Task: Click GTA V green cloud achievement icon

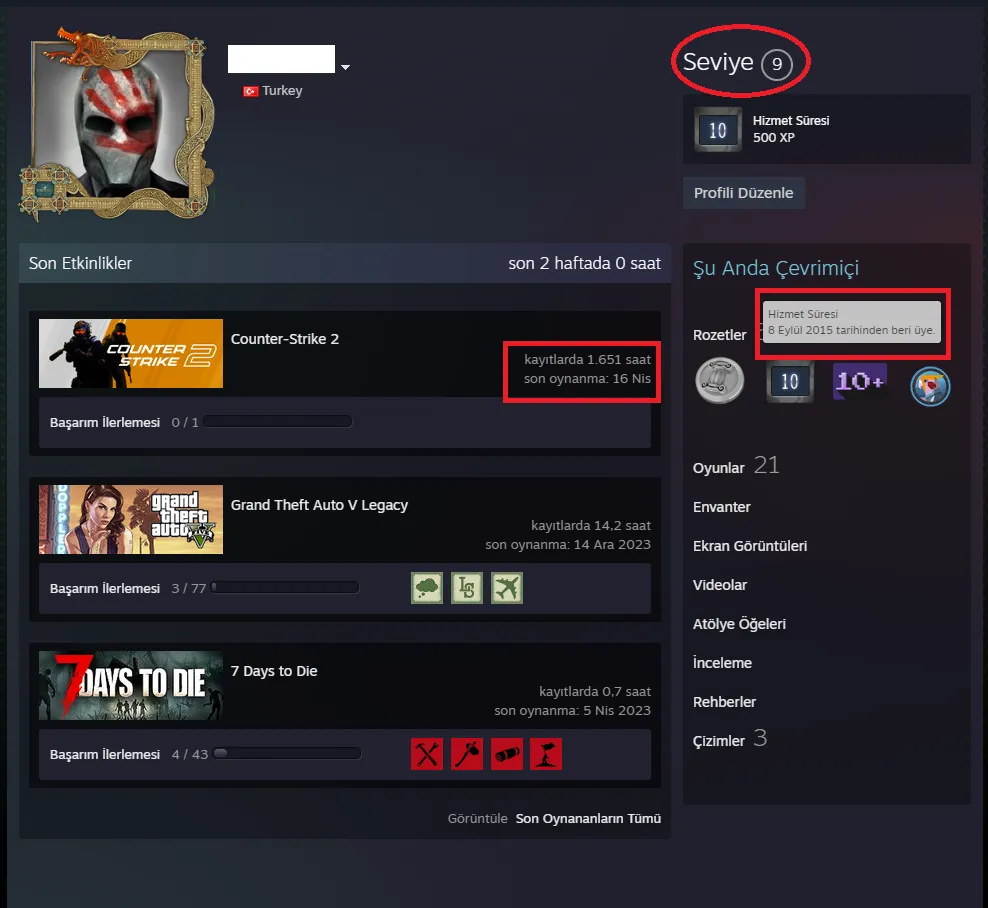Action: (x=427, y=588)
